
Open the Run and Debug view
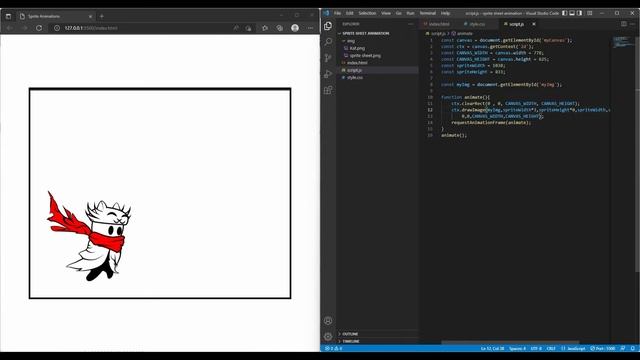[328, 74]
